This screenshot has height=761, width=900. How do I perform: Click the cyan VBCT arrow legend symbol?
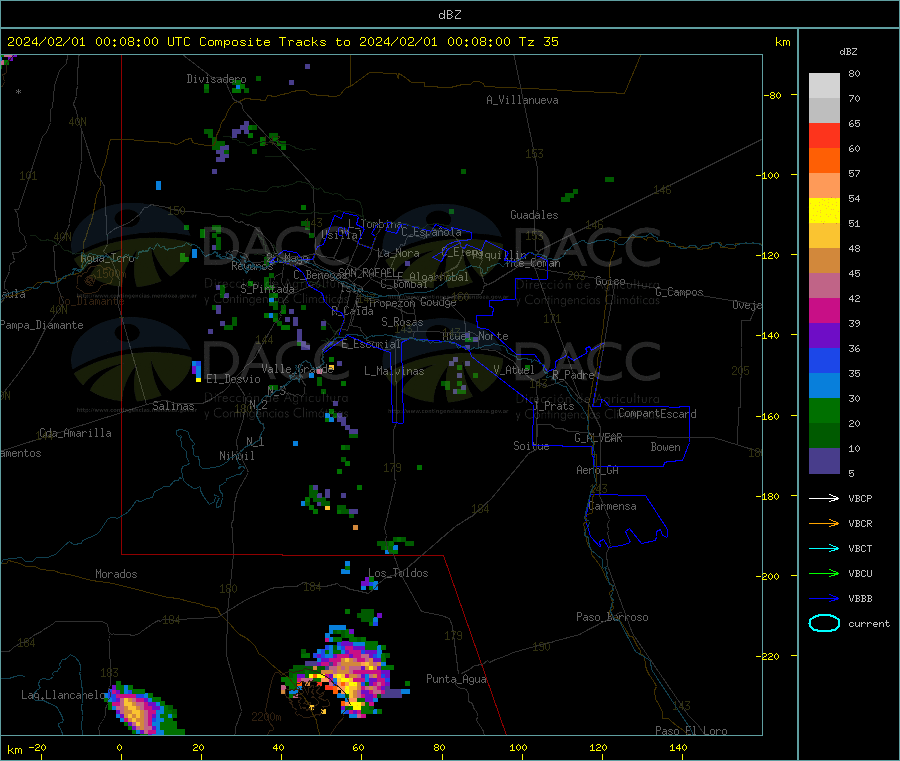824,549
